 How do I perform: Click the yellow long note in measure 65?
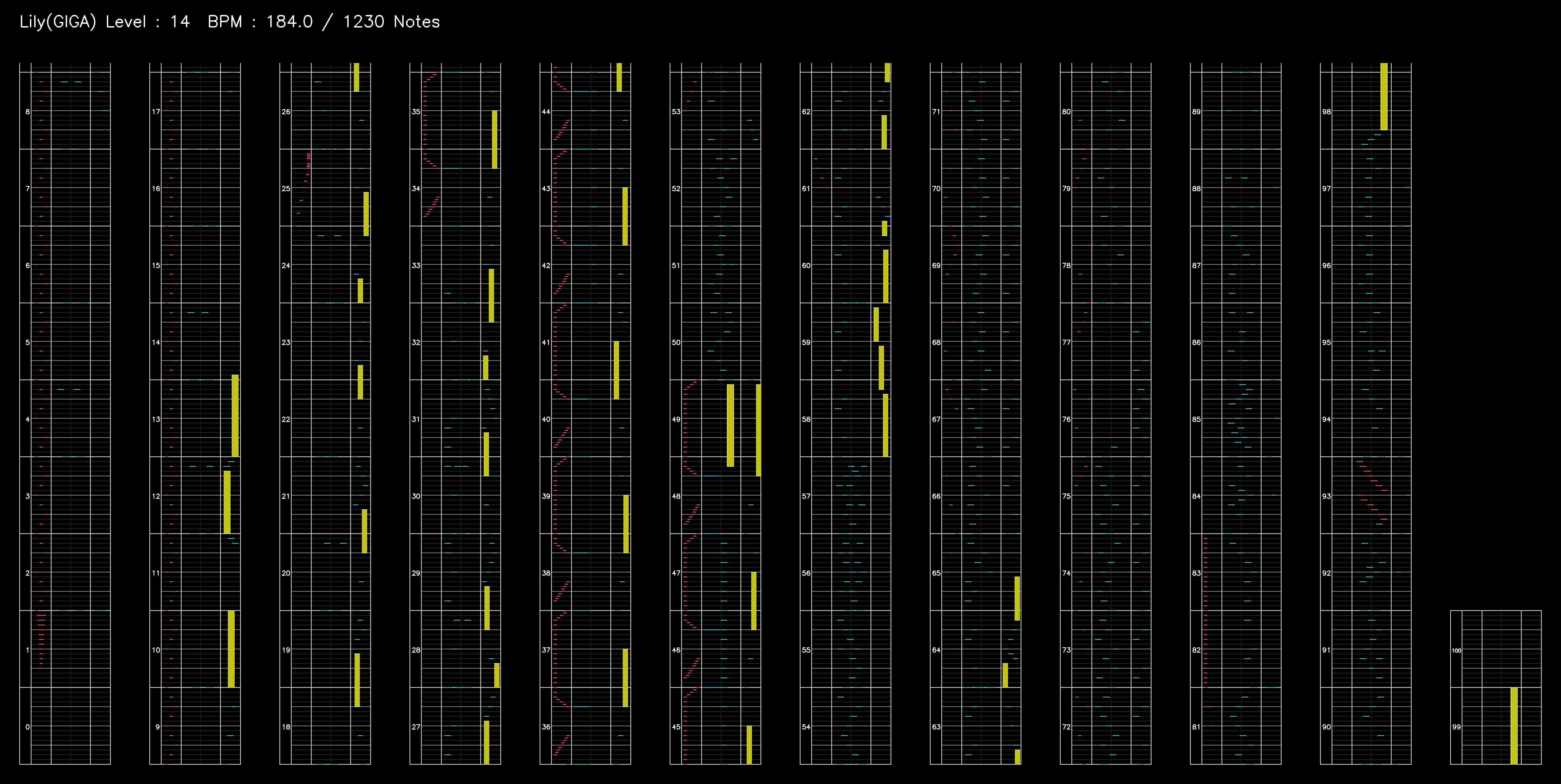click(1017, 599)
